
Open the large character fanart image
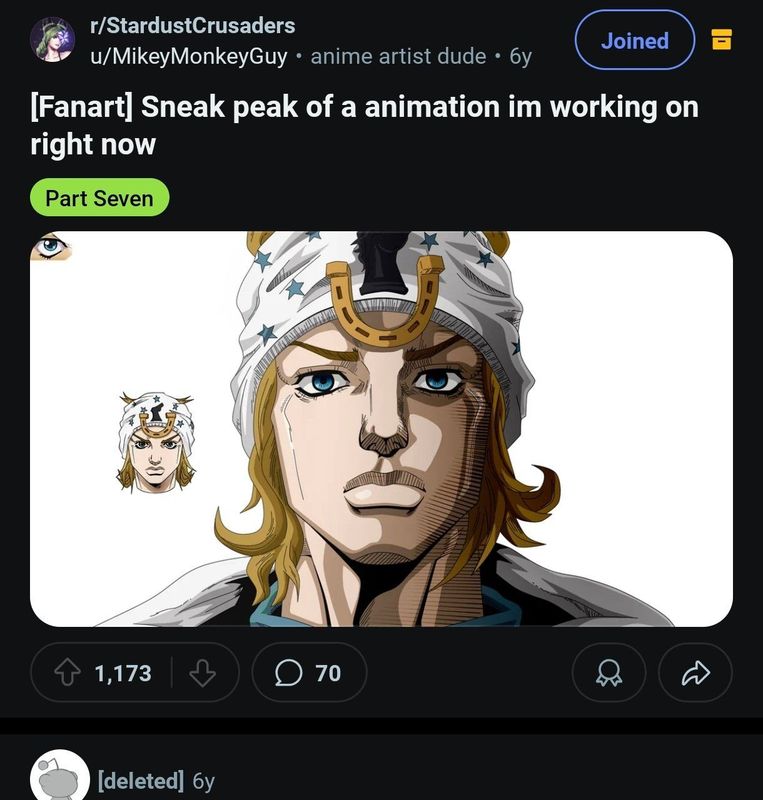pyautogui.click(x=400, y=430)
